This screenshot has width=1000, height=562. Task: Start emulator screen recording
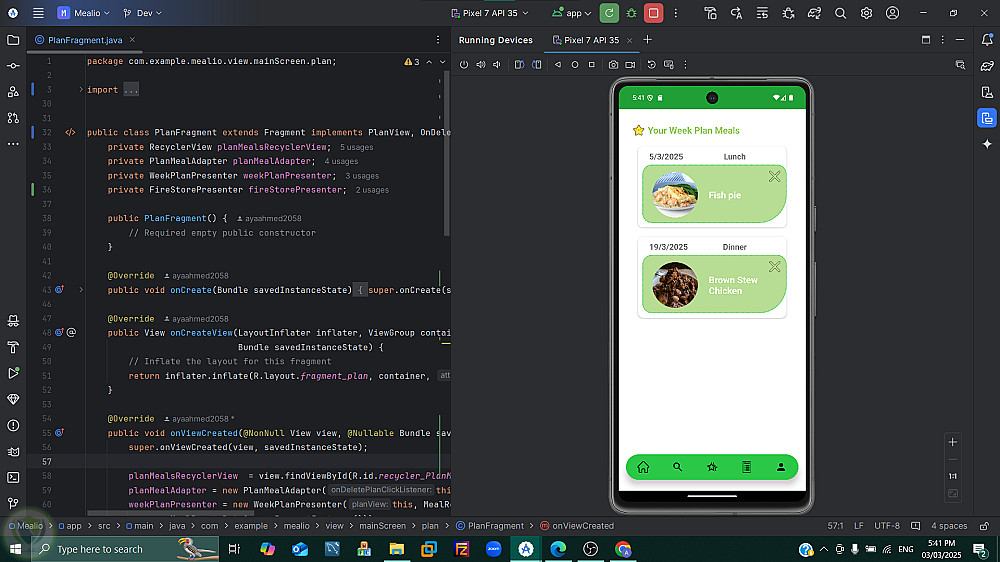click(630, 64)
